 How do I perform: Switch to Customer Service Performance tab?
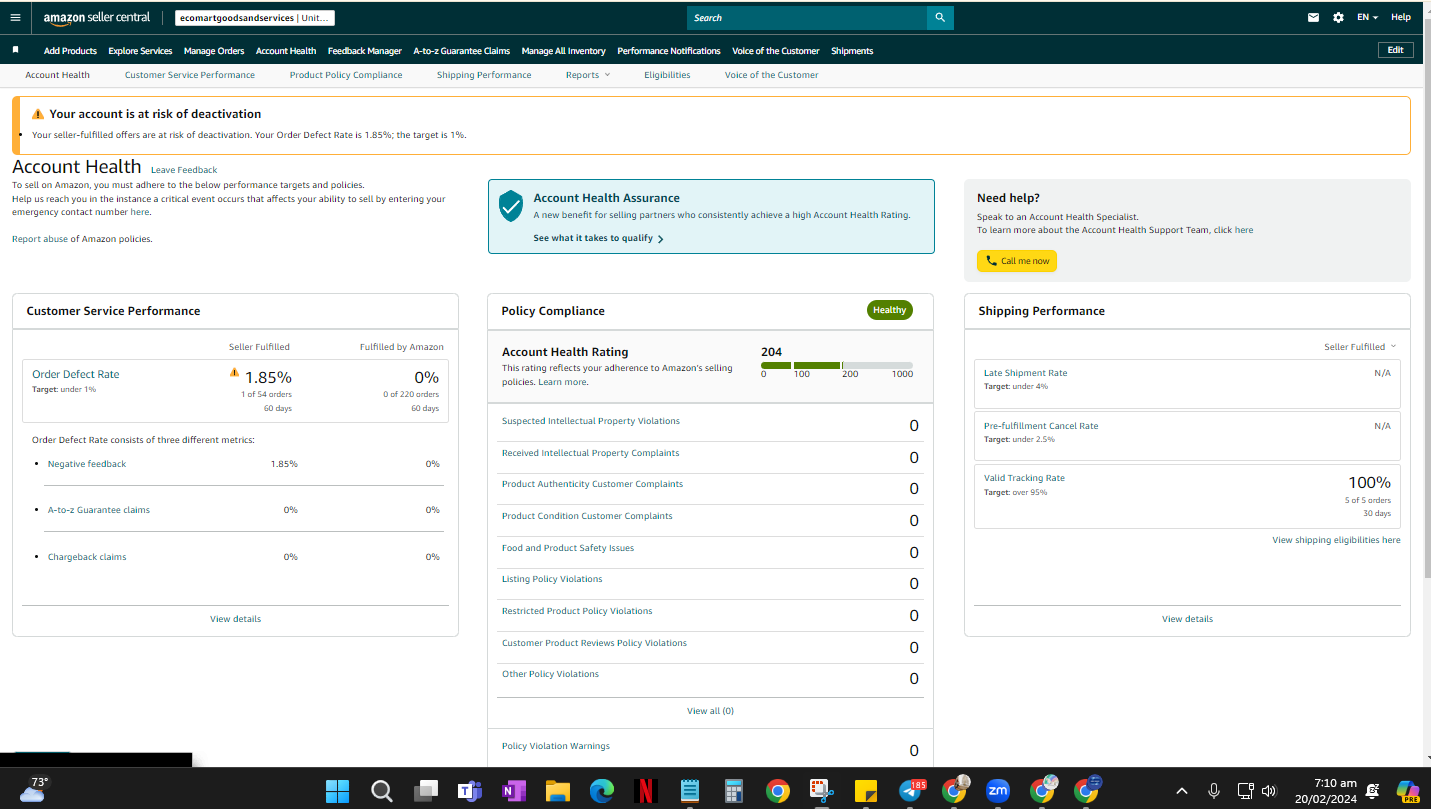coord(190,75)
